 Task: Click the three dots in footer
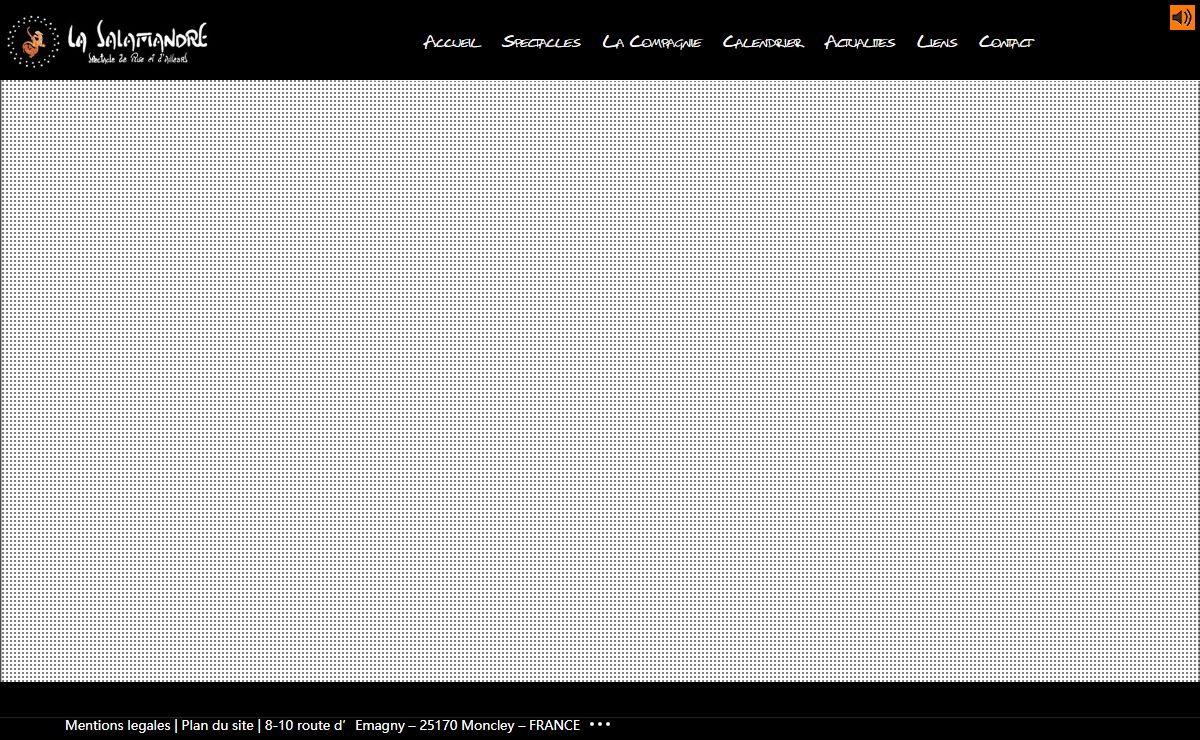click(600, 724)
